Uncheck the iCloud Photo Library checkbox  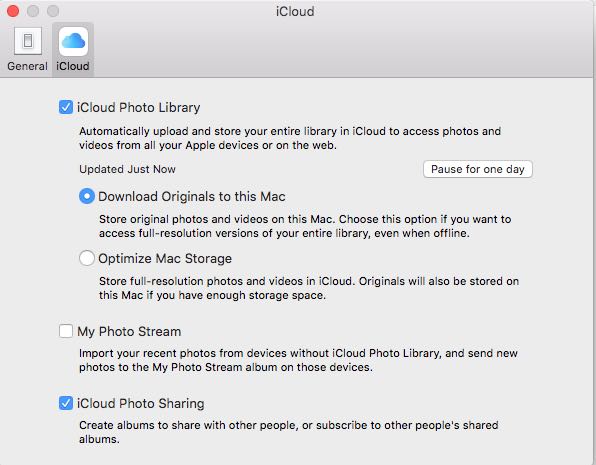[x=66, y=107]
